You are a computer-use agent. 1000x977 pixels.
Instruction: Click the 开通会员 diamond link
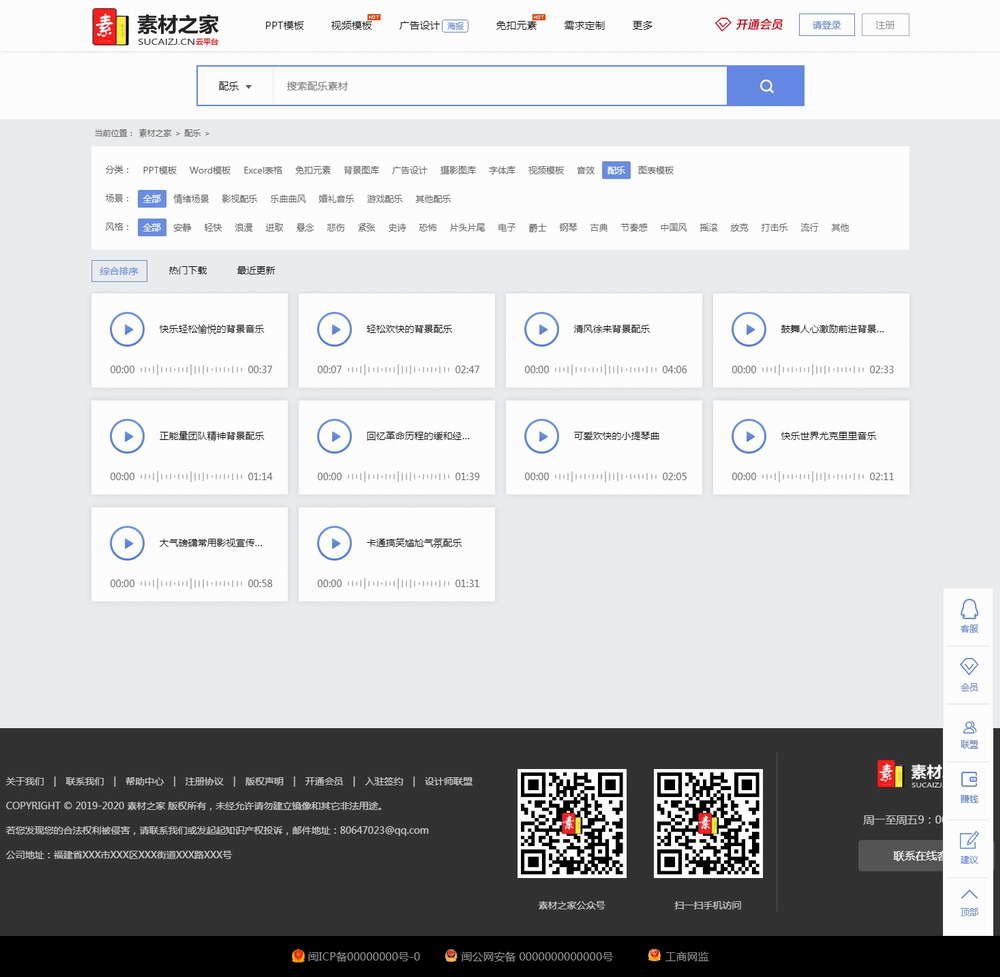749,25
